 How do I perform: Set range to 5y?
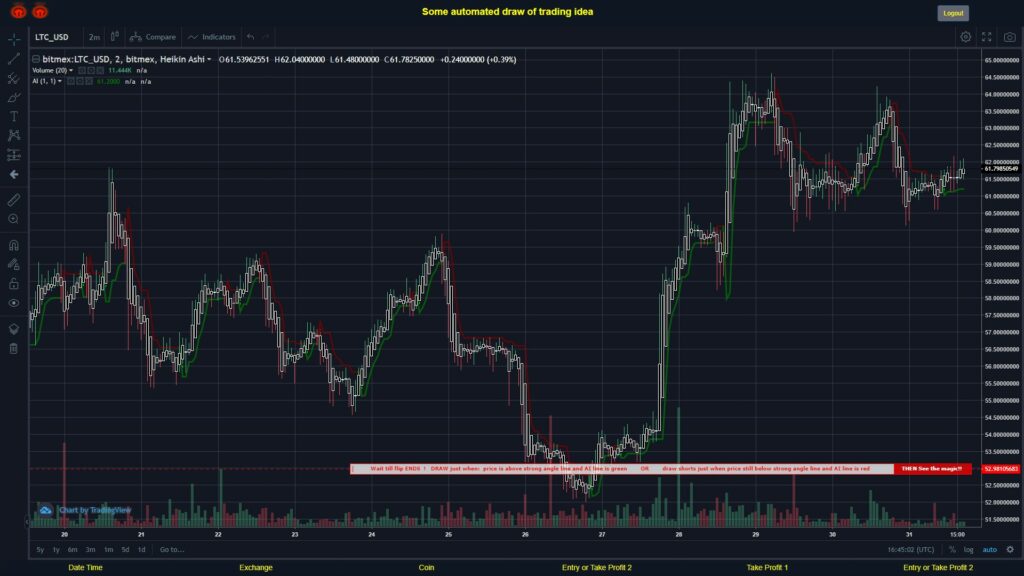coord(40,550)
